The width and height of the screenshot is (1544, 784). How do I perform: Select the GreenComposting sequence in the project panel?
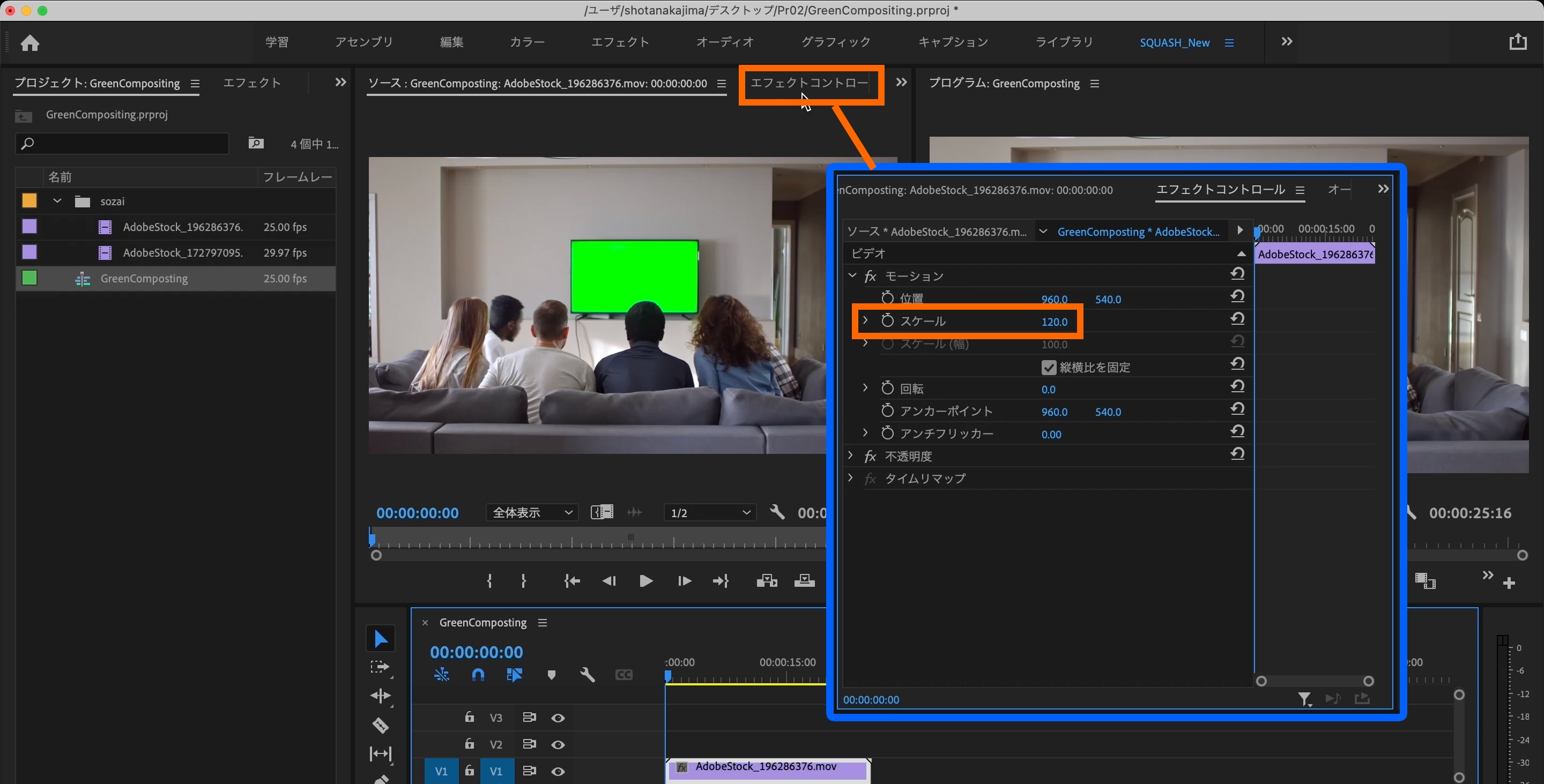click(144, 279)
